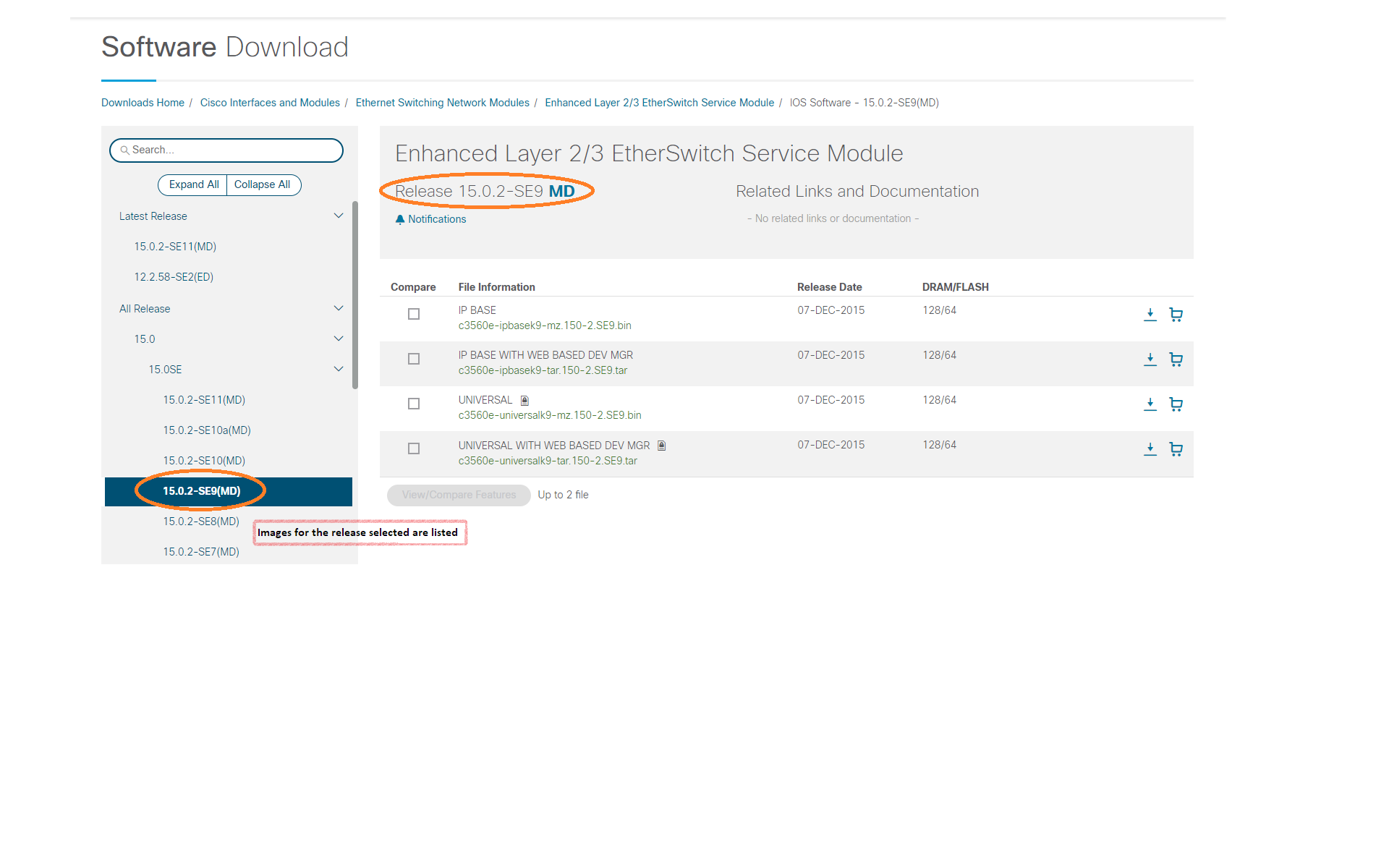Click the DRAM/FLASH column header
Viewport: 1389px width, 868px height.
point(955,287)
